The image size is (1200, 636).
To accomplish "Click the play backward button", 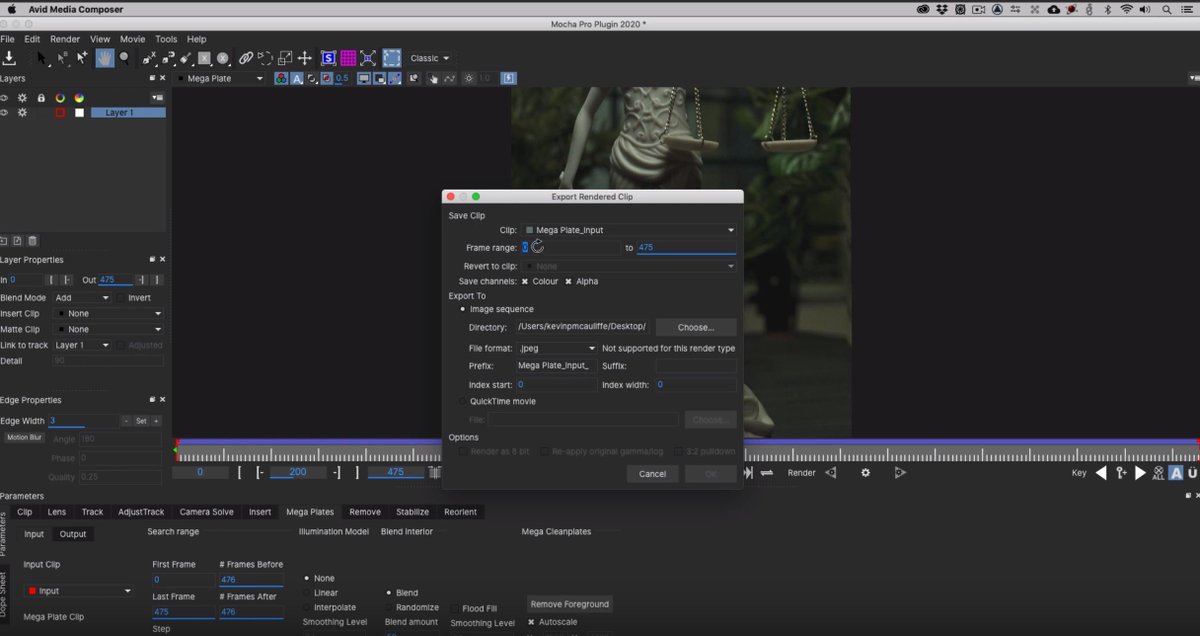I will click(x=1101, y=473).
